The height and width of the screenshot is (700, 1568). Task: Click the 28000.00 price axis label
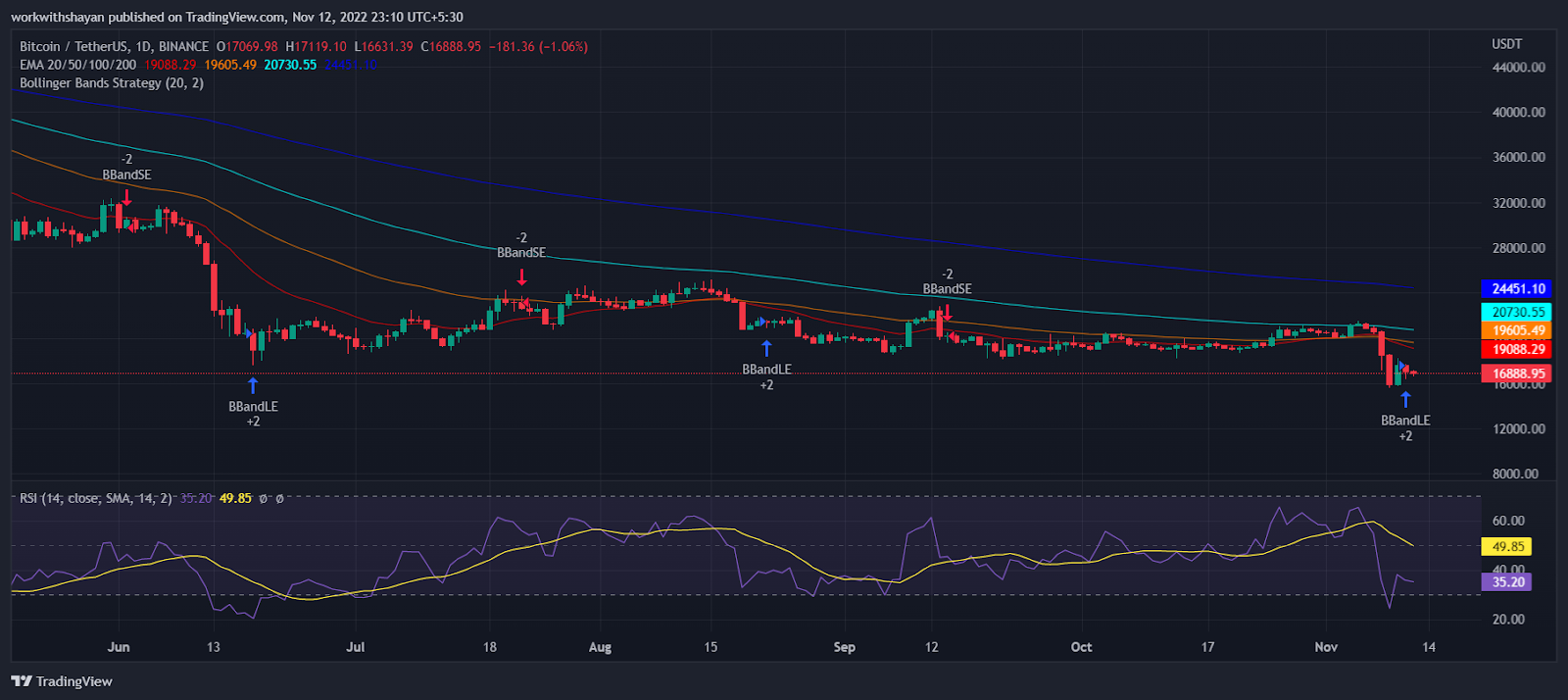(1519, 248)
